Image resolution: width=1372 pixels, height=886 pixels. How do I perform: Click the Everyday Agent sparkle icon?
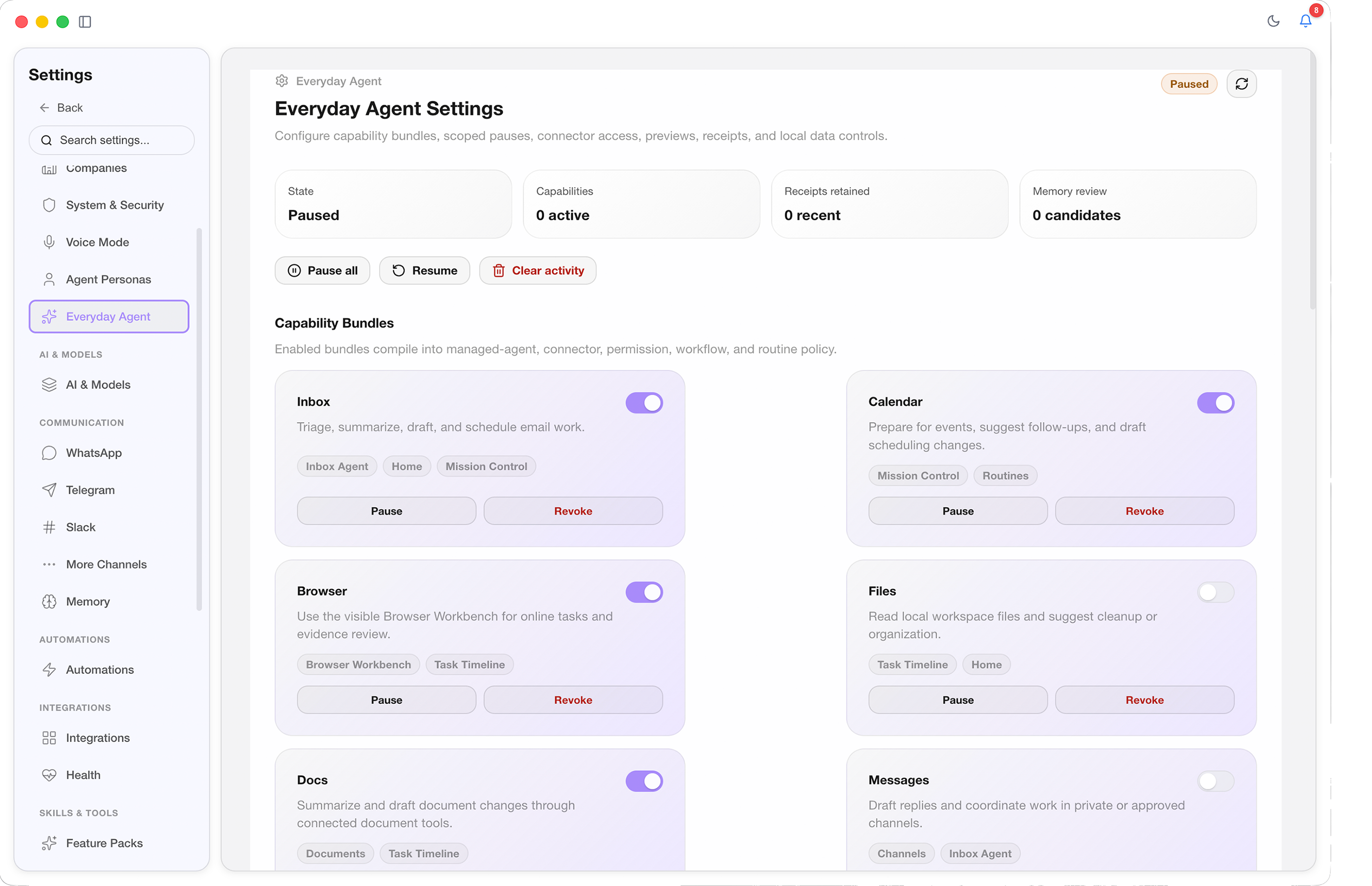pyautogui.click(x=49, y=317)
